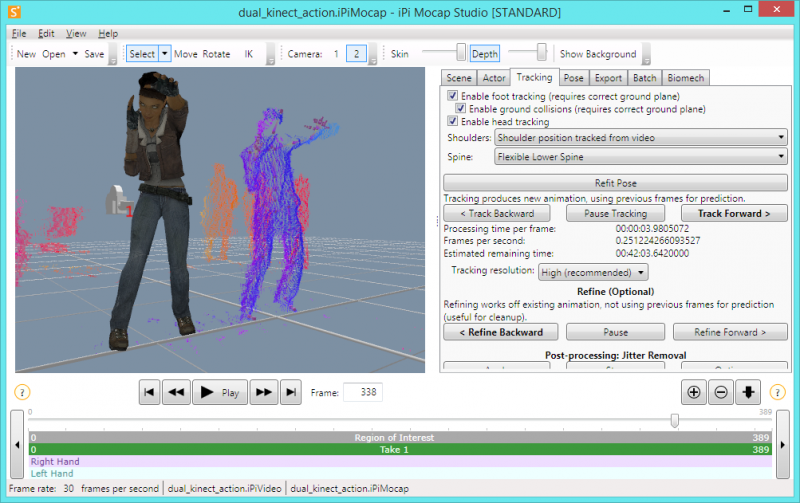
Task: Select the Move tool
Action: coord(186,54)
